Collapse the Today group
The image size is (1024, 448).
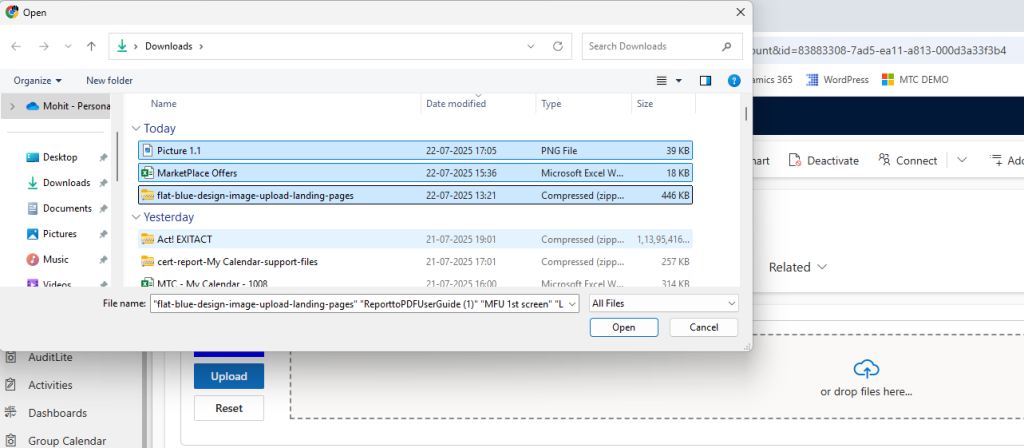136,128
